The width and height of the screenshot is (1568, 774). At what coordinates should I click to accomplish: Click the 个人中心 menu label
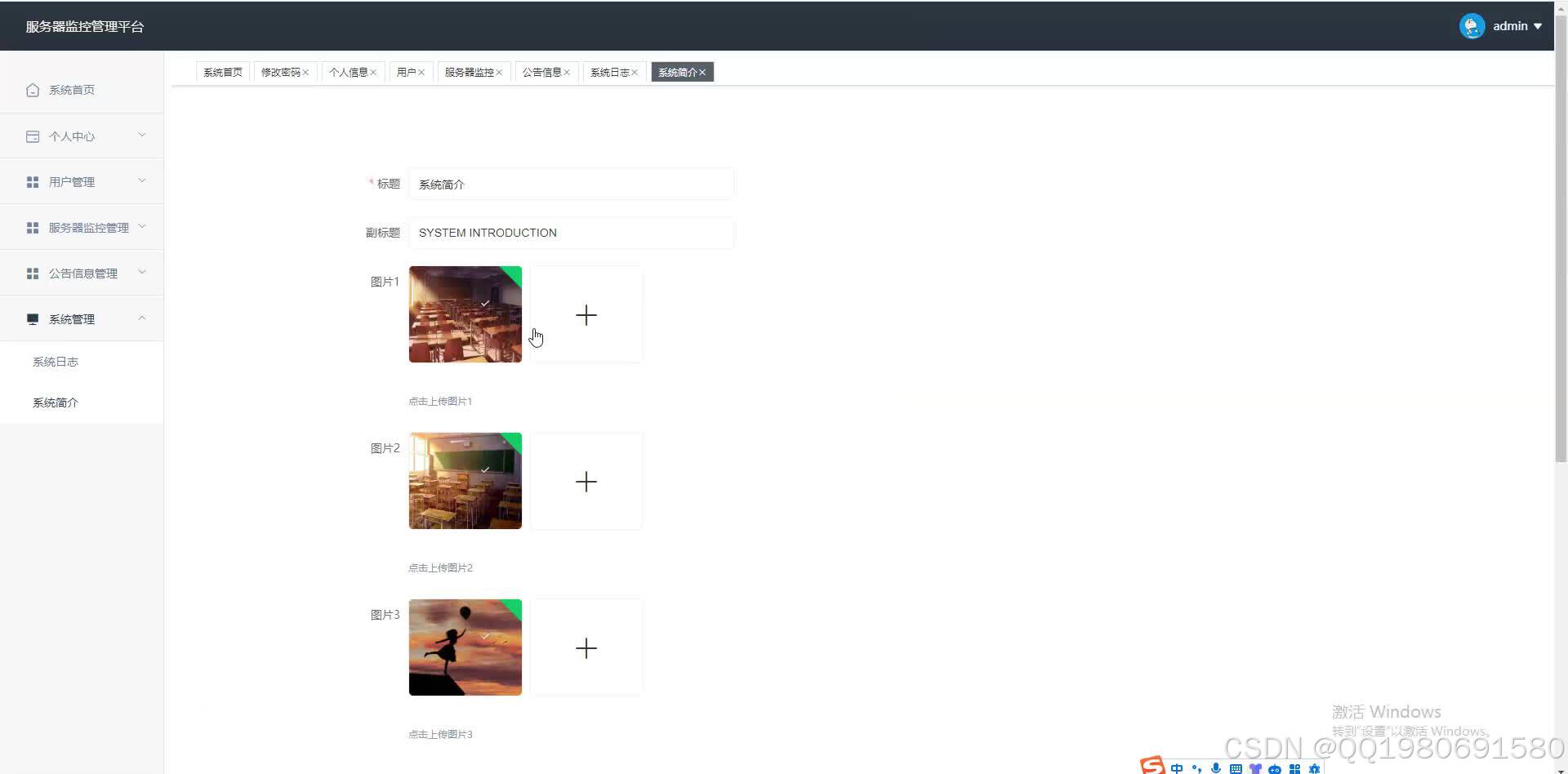pos(72,136)
